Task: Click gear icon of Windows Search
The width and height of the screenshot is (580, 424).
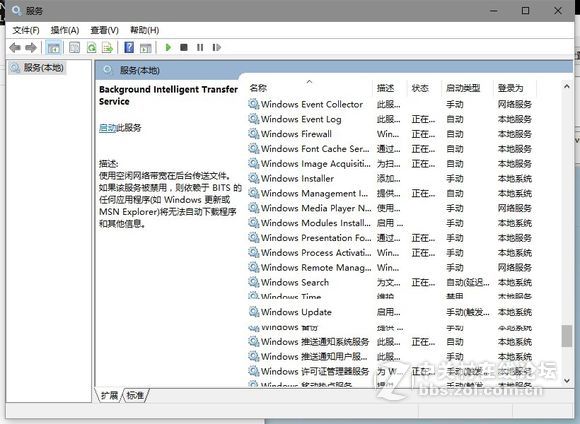Action: (x=253, y=282)
